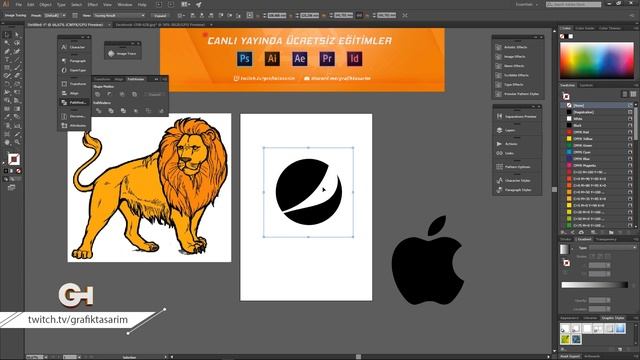This screenshot has width=640, height=360.
Task: Open the Actions panel icon
Action: [499, 144]
